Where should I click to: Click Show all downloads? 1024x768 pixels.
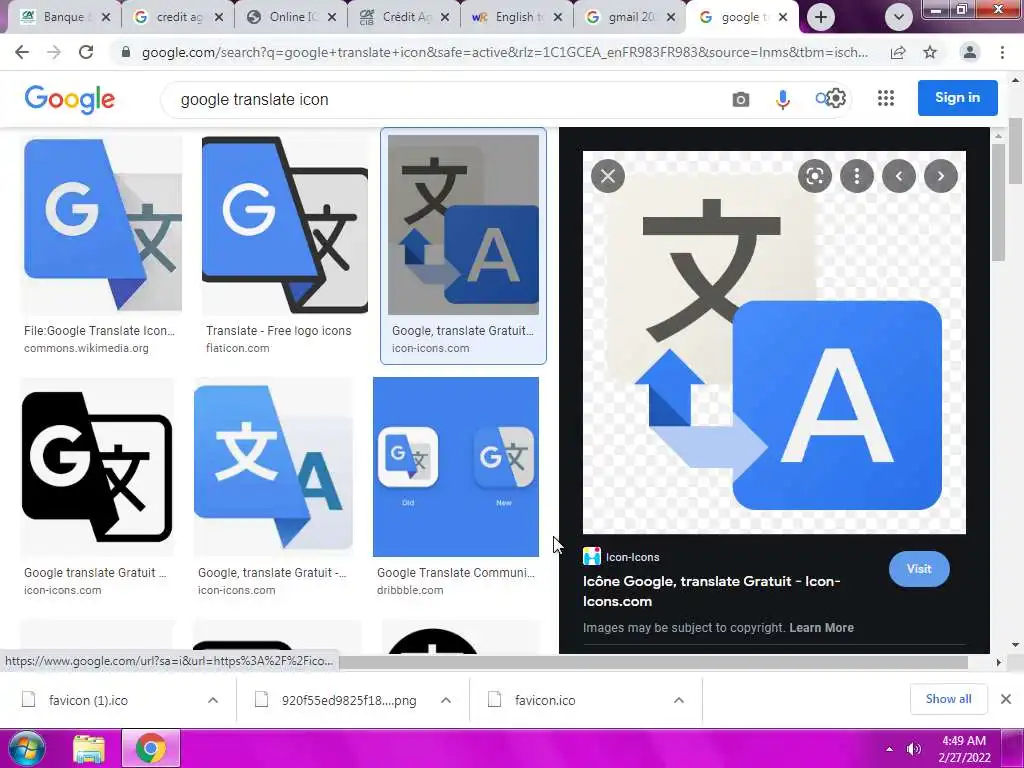click(x=948, y=699)
